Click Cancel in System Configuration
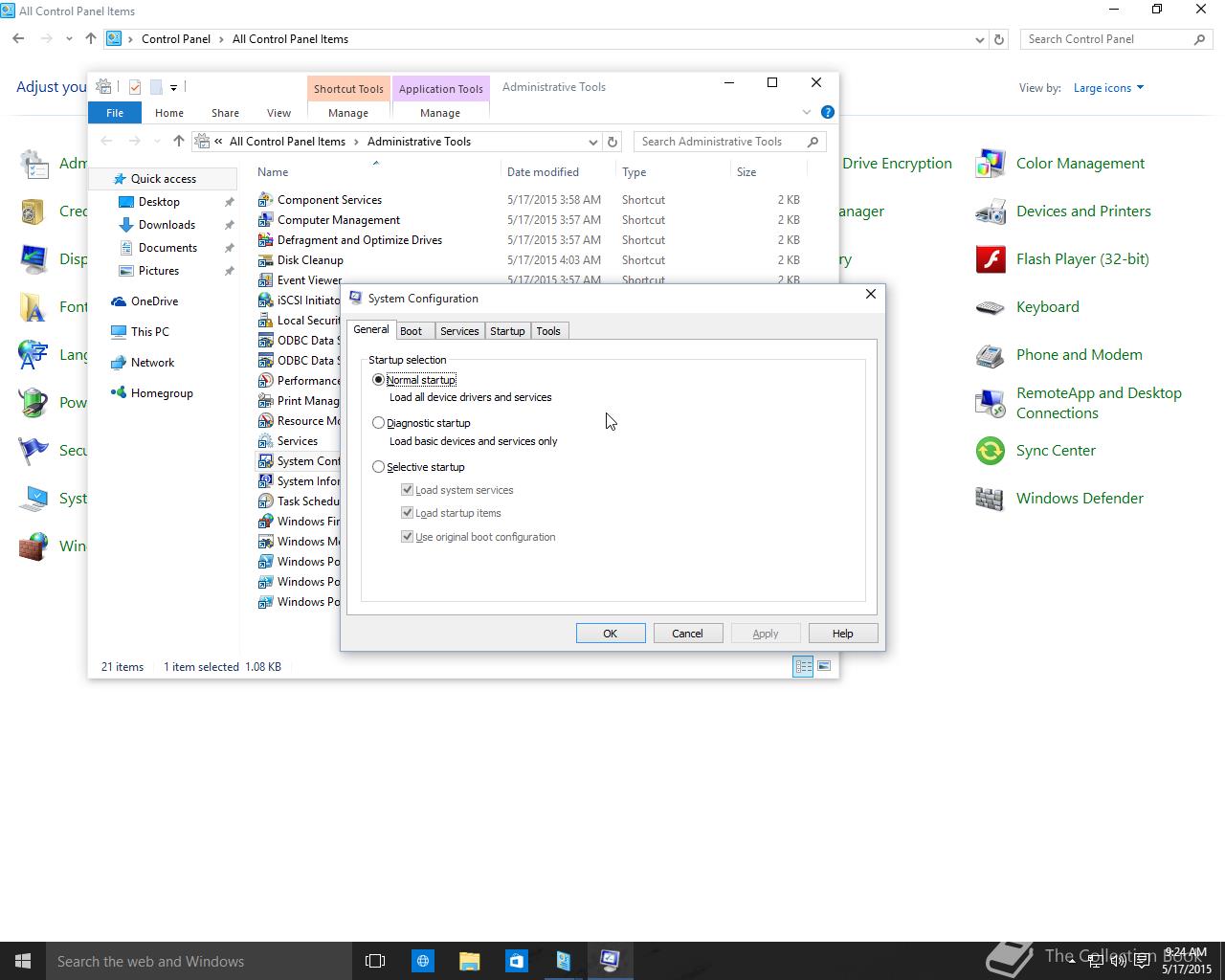Viewport: 1225px width, 980px height. 687,634
